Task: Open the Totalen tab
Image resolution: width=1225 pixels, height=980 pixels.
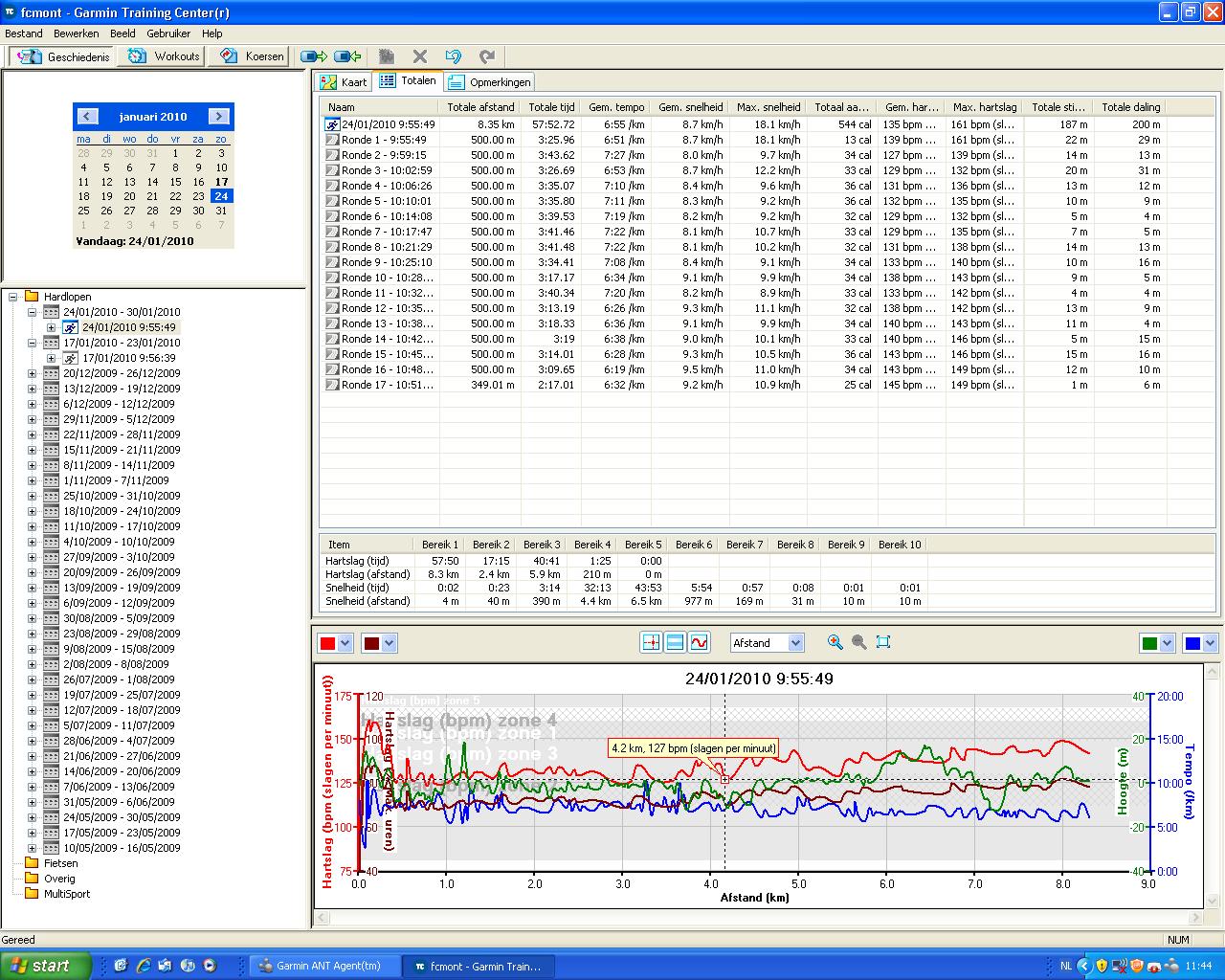Action: pyautogui.click(x=408, y=81)
